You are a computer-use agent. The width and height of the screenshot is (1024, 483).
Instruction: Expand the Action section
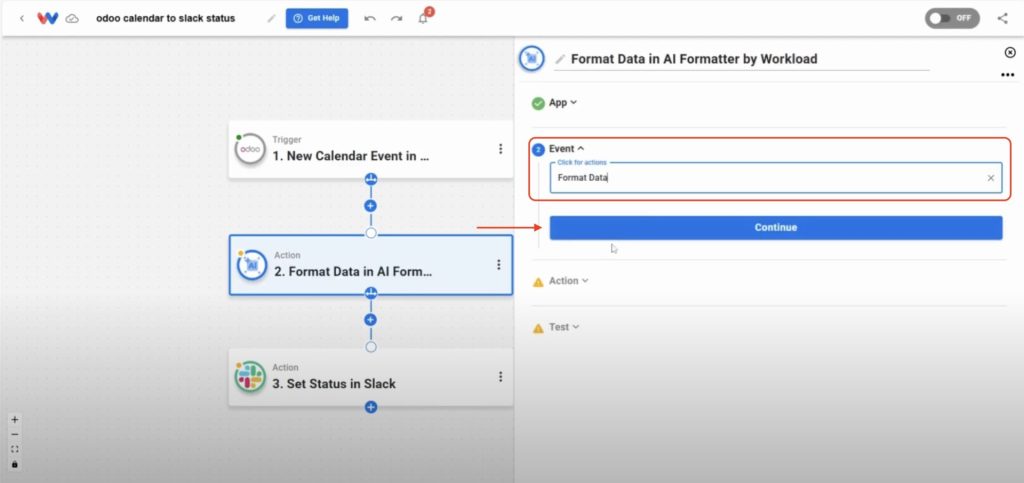(x=568, y=281)
